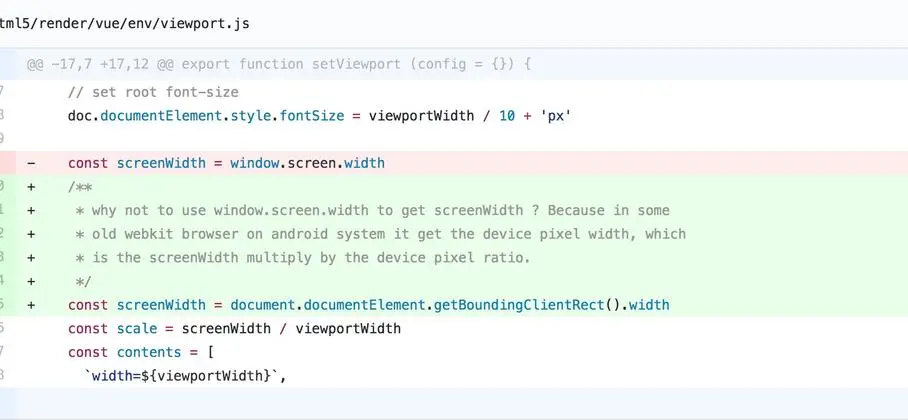Click the line number beside "const contents" line
The width and height of the screenshot is (908, 420).
click(x=3, y=352)
